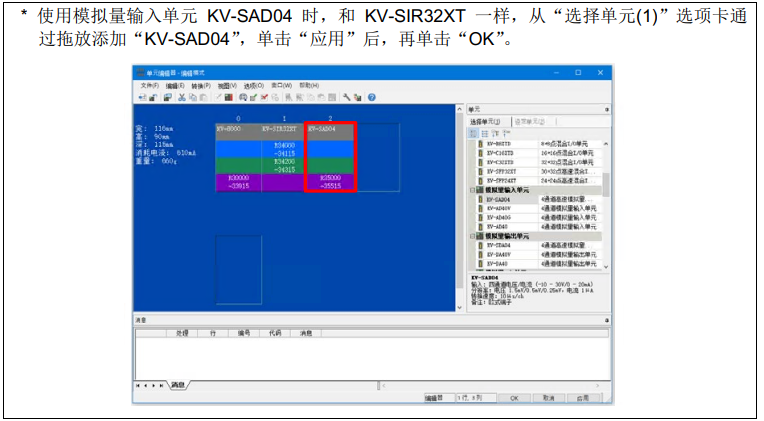Click the Copy toolbar icon

pos(193,97)
